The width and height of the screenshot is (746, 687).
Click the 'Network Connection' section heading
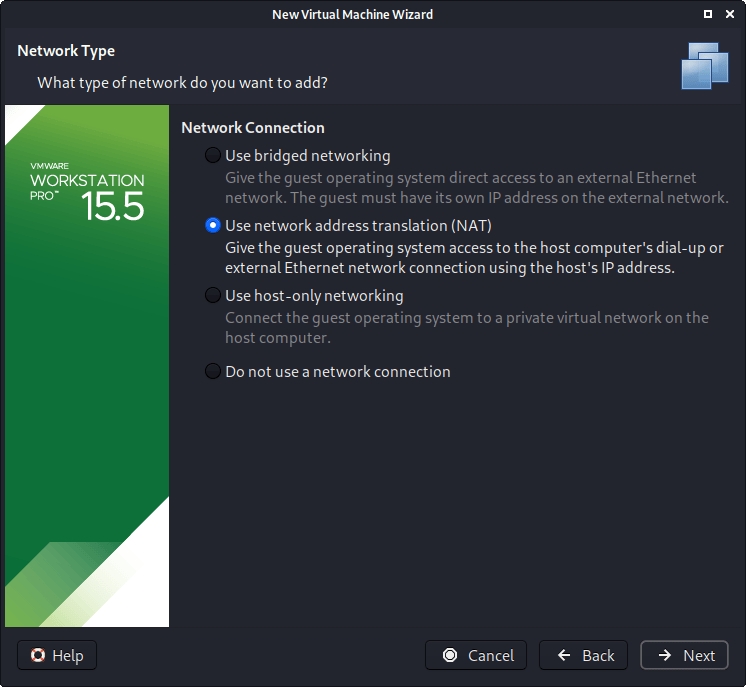point(252,128)
